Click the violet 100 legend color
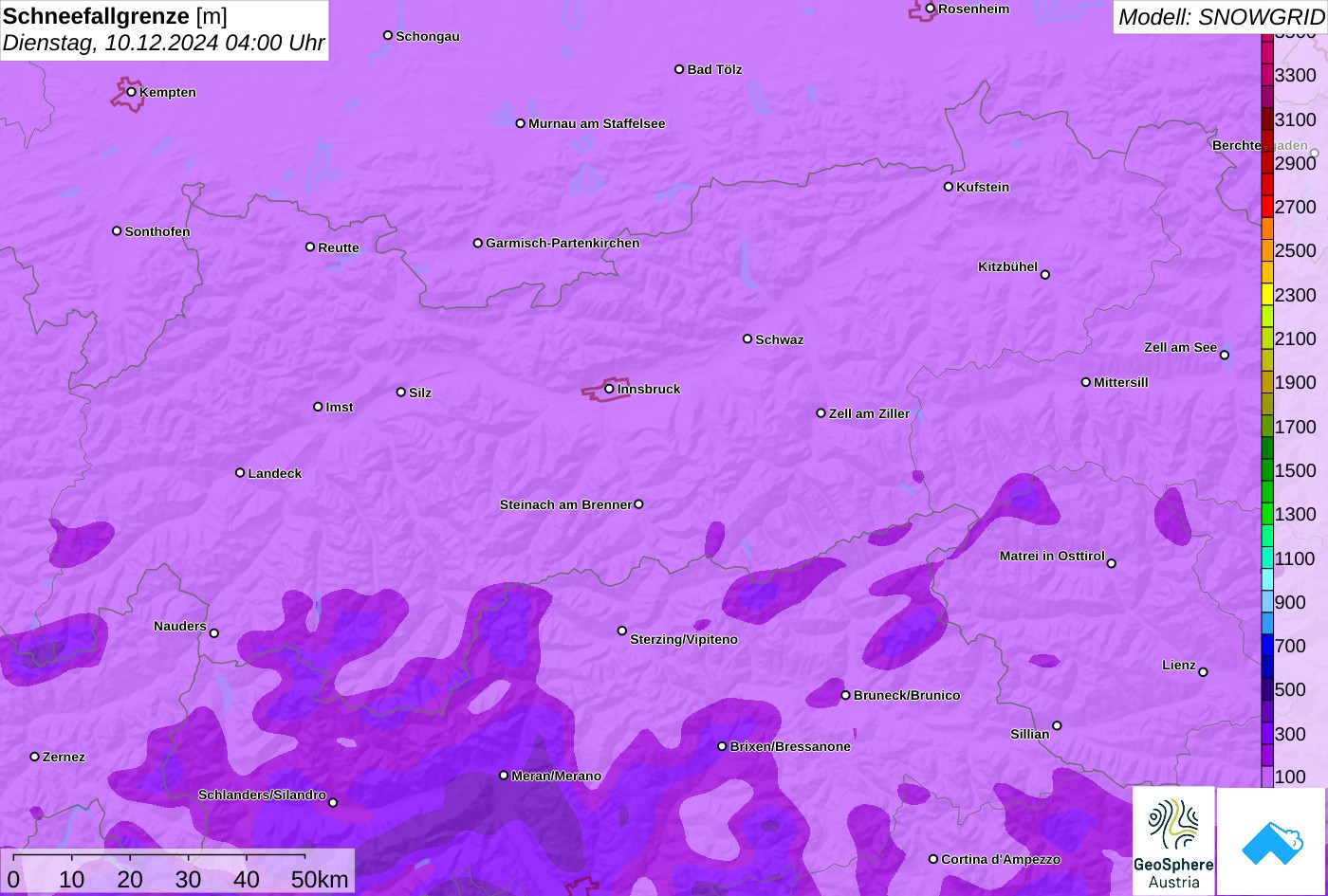Viewport: 1328px width, 896px height. pyautogui.click(x=1267, y=777)
